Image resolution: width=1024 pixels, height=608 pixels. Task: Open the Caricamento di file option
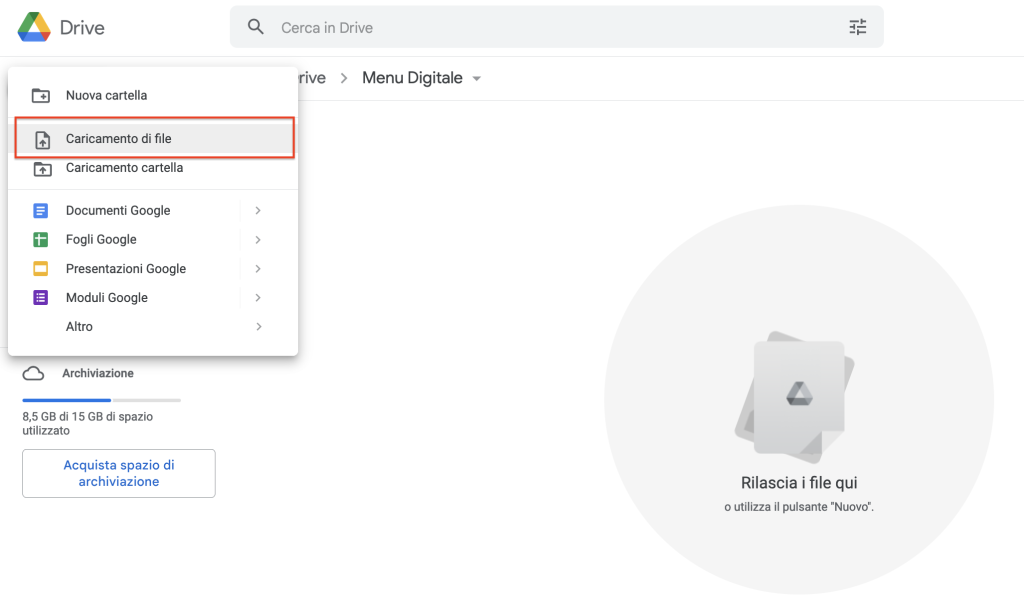click(x=119, y=138)
